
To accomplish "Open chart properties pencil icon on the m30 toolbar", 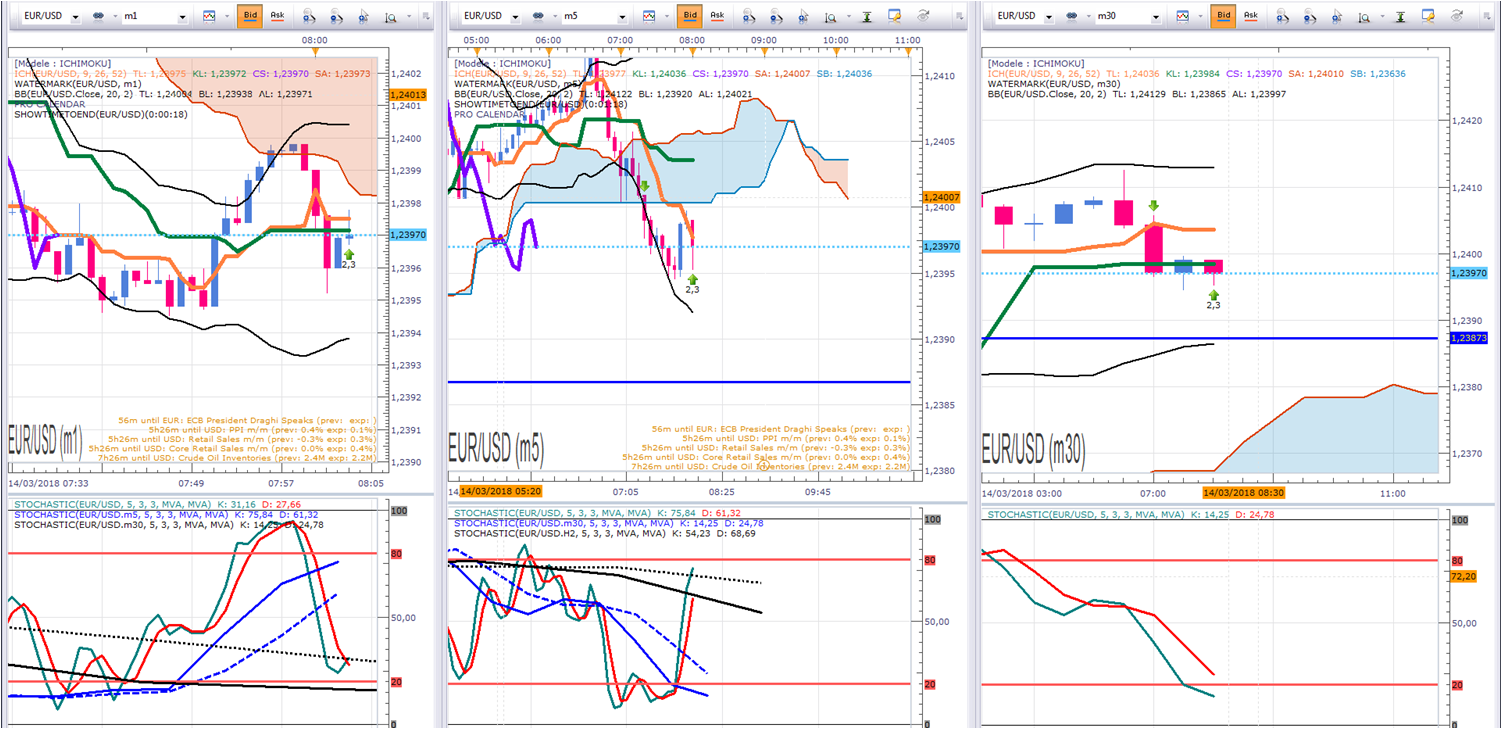I will click(x=1429, y=16).
